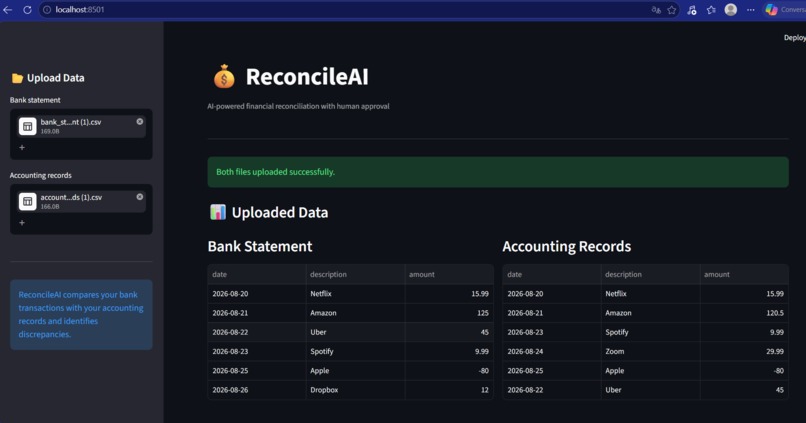Click the bar chart icon by Uploaded Data
The image size is (806, 423).
218,212
